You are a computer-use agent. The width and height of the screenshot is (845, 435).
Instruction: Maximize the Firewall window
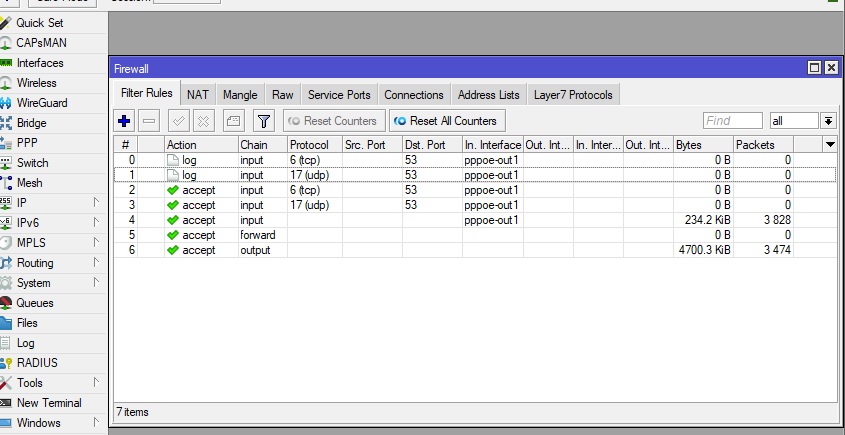[x=814, y=68]
